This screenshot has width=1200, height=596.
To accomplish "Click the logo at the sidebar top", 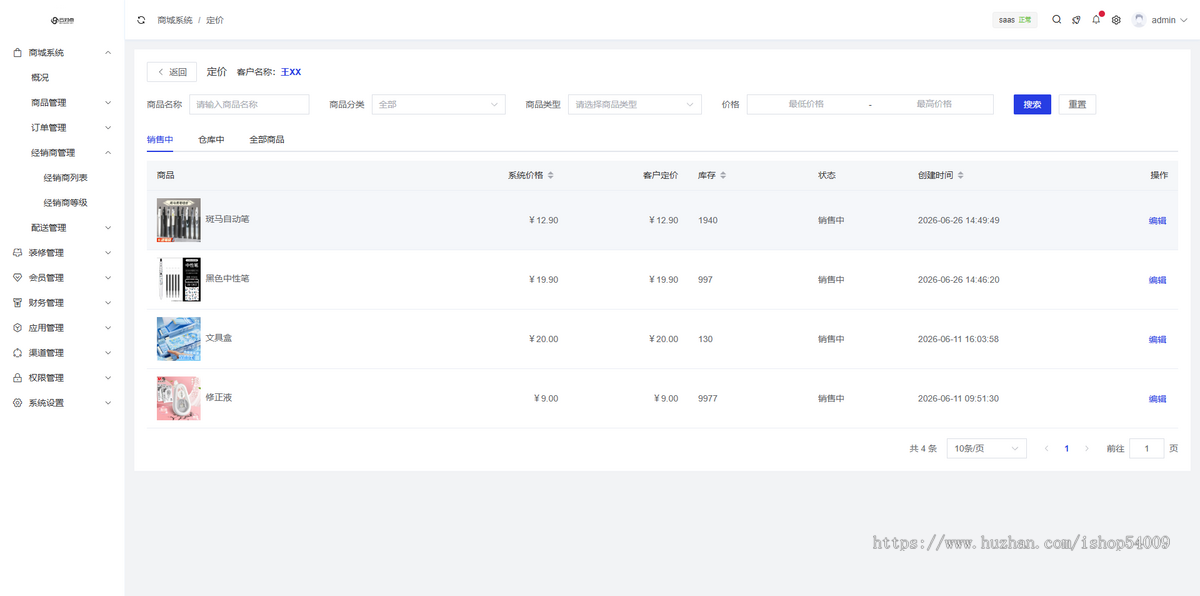I will [62, 20].
